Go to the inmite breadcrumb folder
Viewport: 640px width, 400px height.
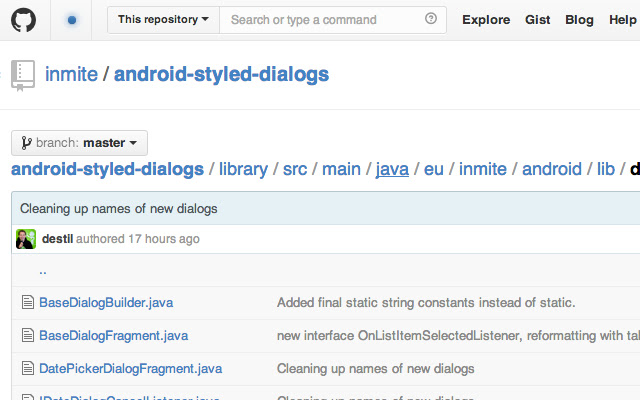pos(483,169)
